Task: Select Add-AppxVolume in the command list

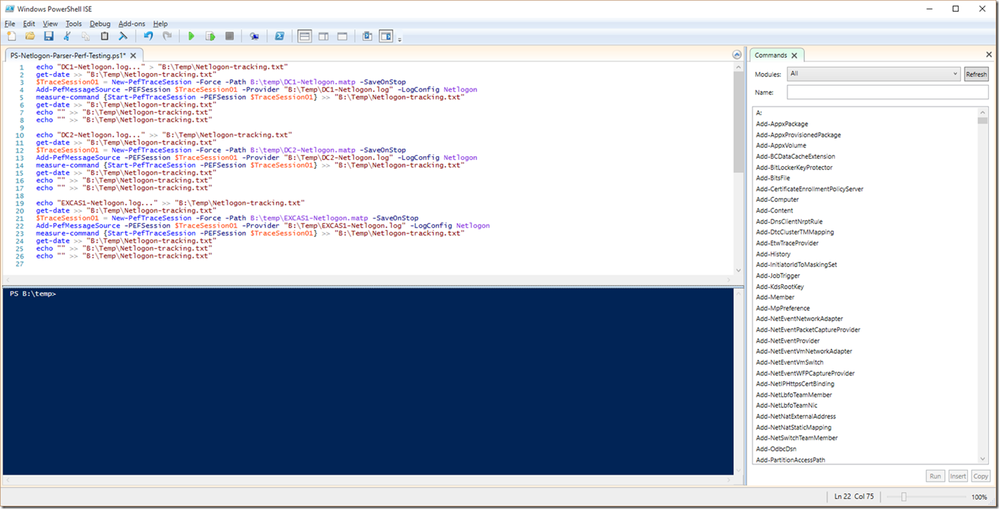Action: 781,146
